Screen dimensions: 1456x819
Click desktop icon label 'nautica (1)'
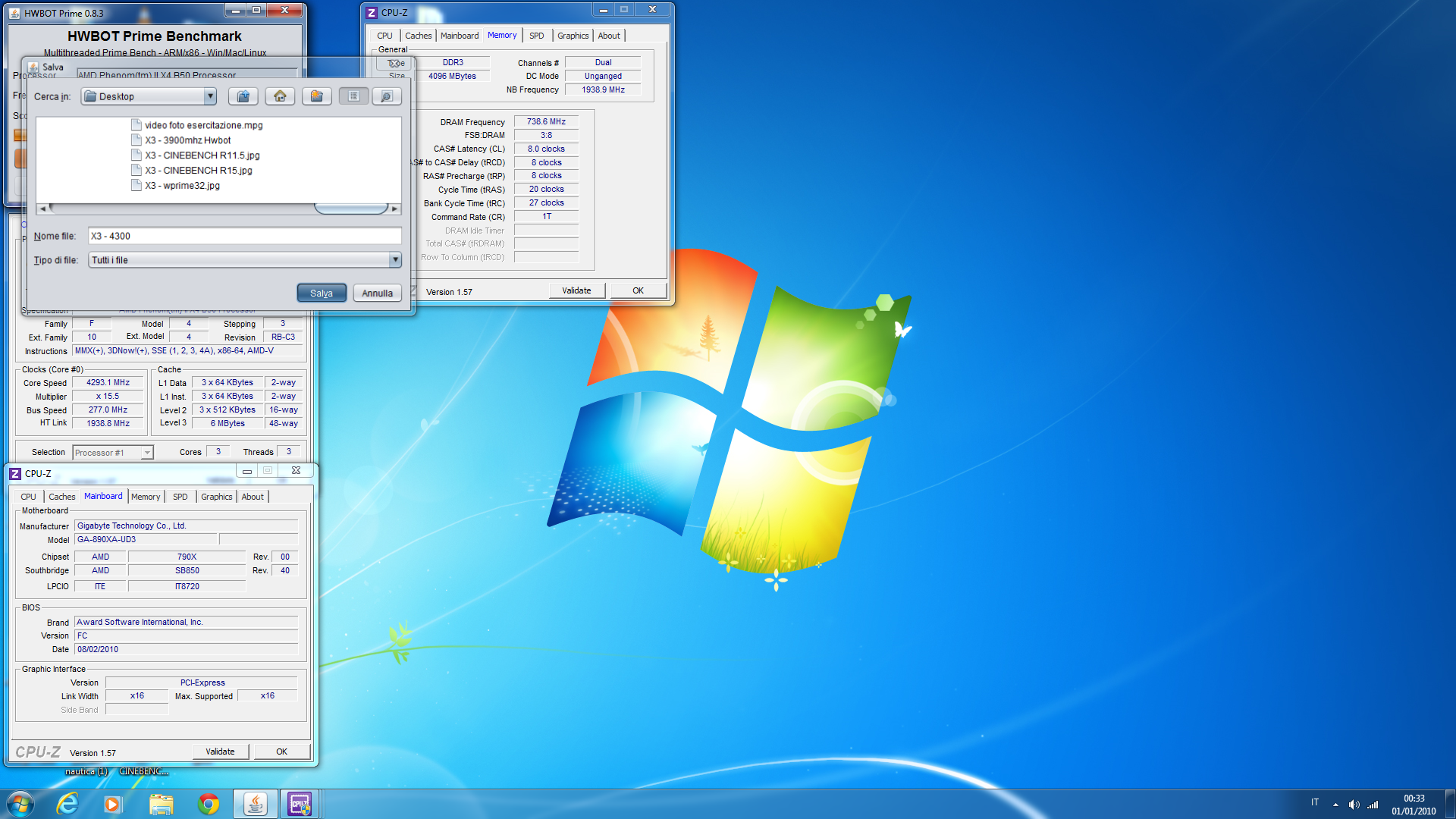click(86, 771)
